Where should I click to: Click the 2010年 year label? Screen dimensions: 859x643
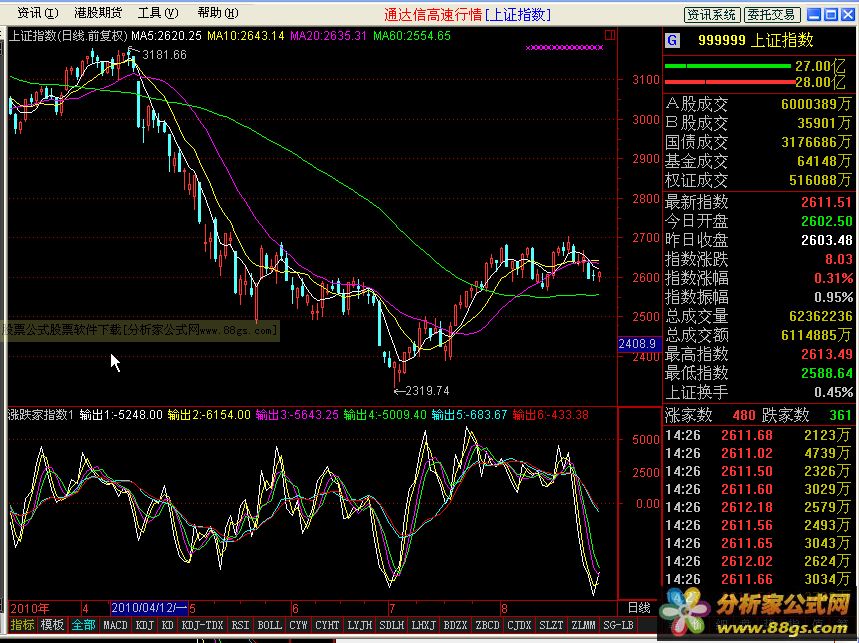tap(30, 608)
